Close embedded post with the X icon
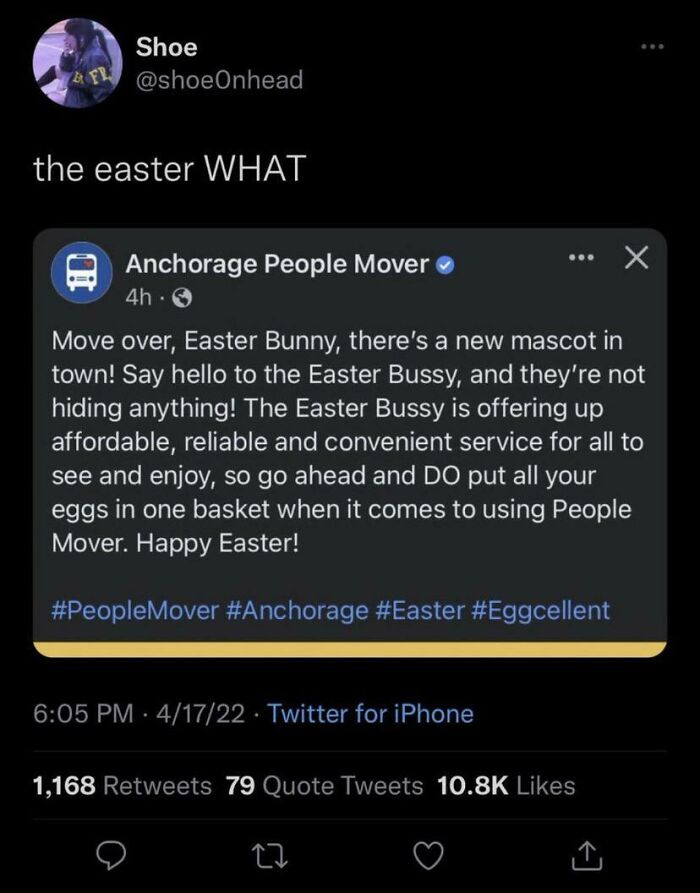700x893 pixels. pyautogui.click(x=636, y=258)
